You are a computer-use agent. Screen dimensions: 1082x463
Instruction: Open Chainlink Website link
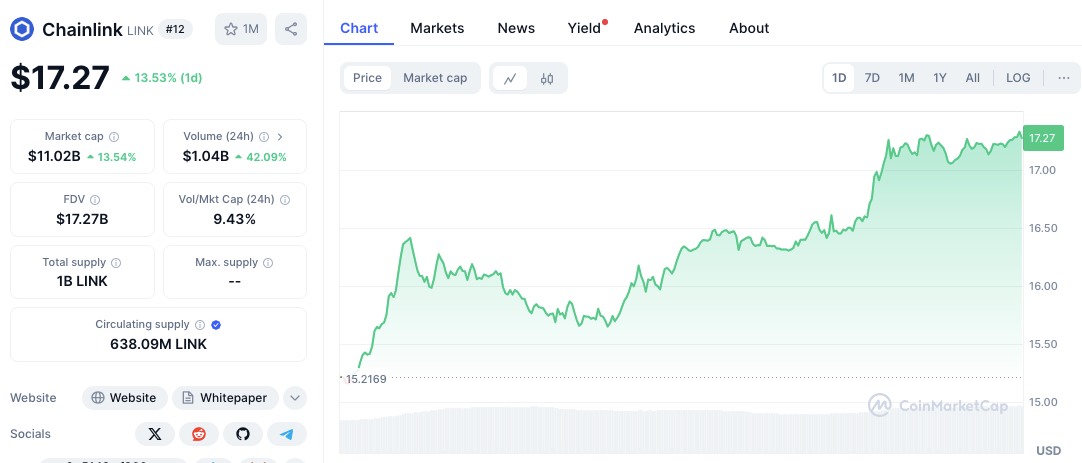click(125, 398)
